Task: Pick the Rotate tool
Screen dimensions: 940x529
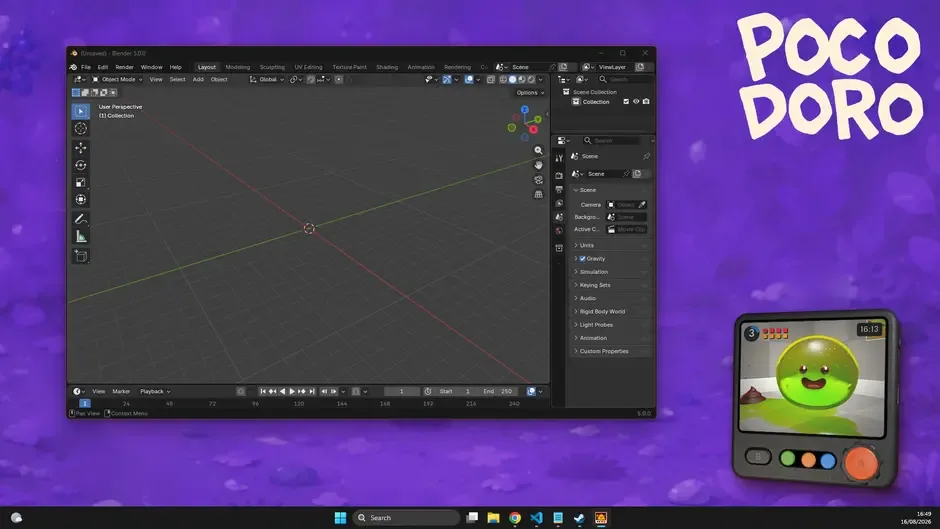Action: coord(81,165)
